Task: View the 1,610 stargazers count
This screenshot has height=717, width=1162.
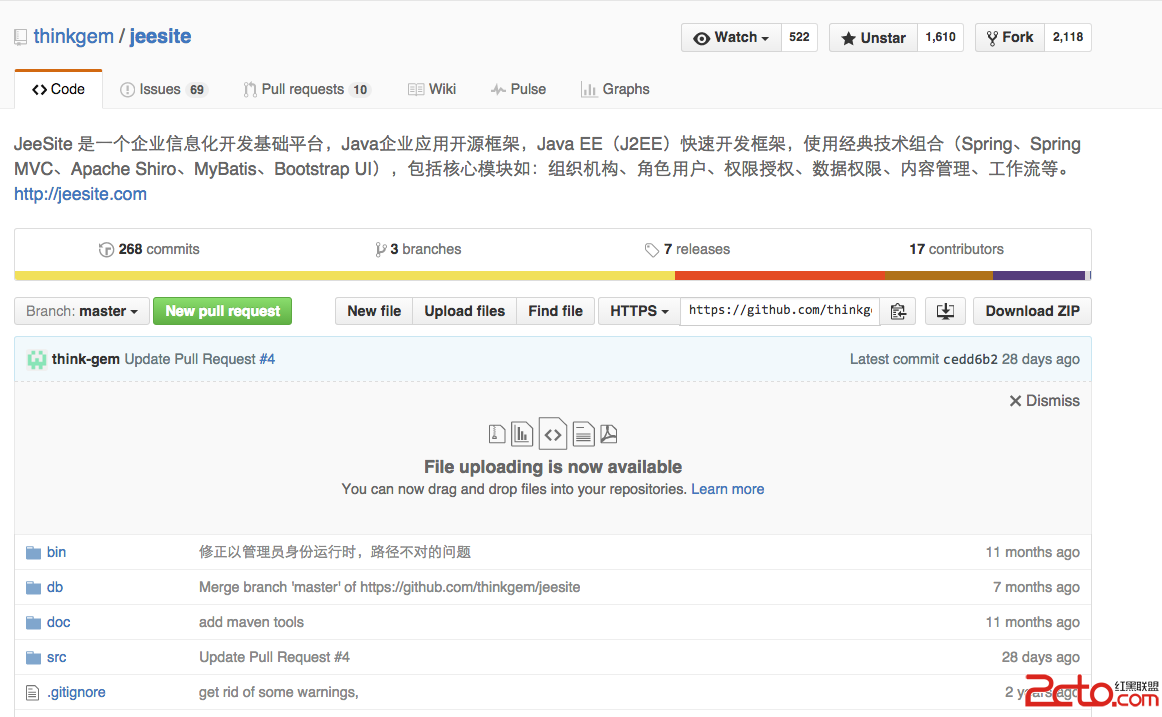Action: point(940,38)
